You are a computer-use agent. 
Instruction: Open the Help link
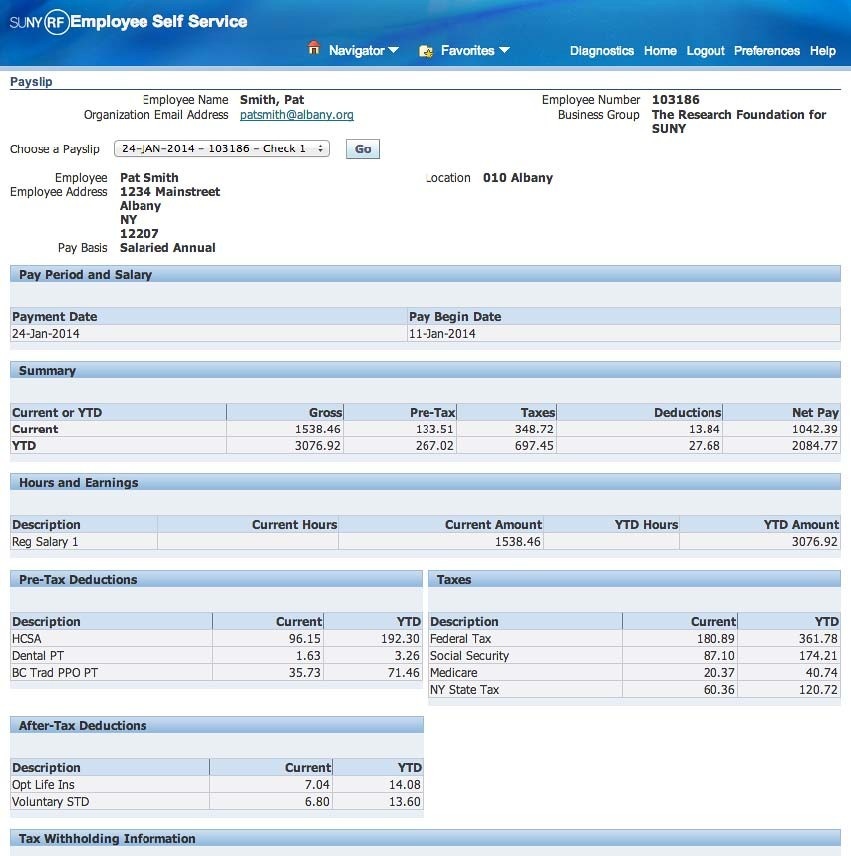tap(822, 51)
